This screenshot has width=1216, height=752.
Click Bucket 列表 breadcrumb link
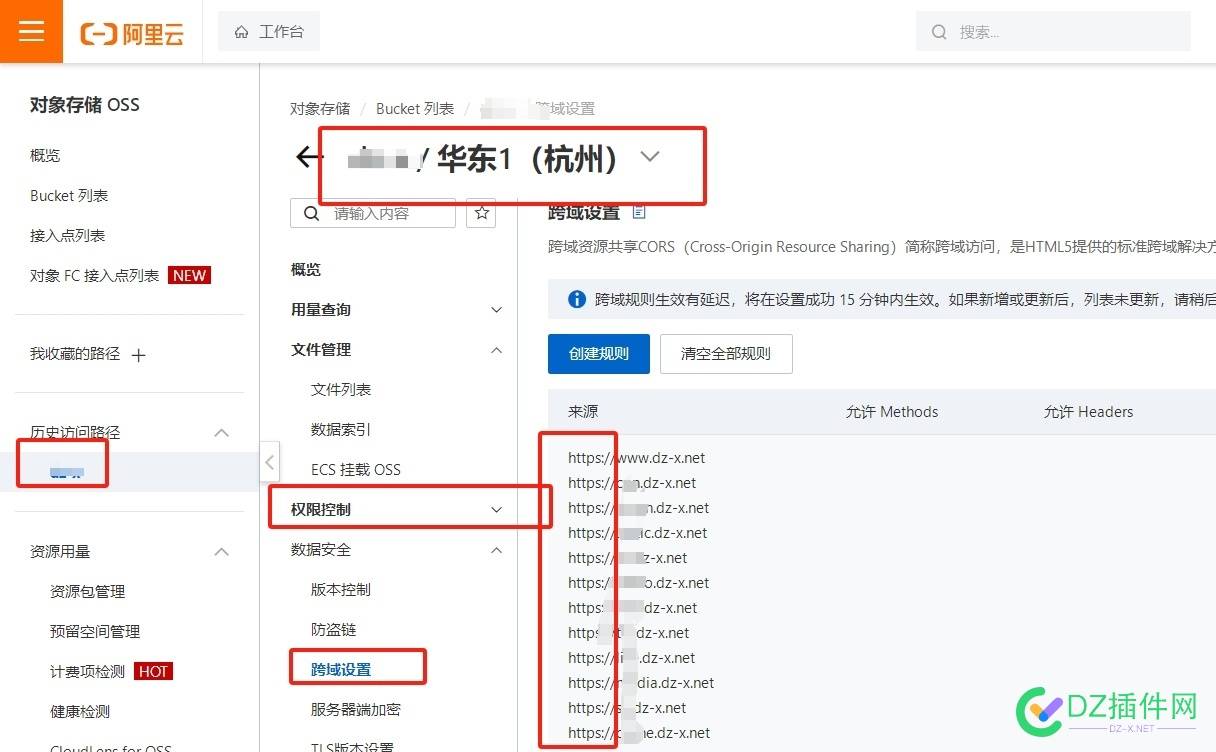[x=415, y=108]
